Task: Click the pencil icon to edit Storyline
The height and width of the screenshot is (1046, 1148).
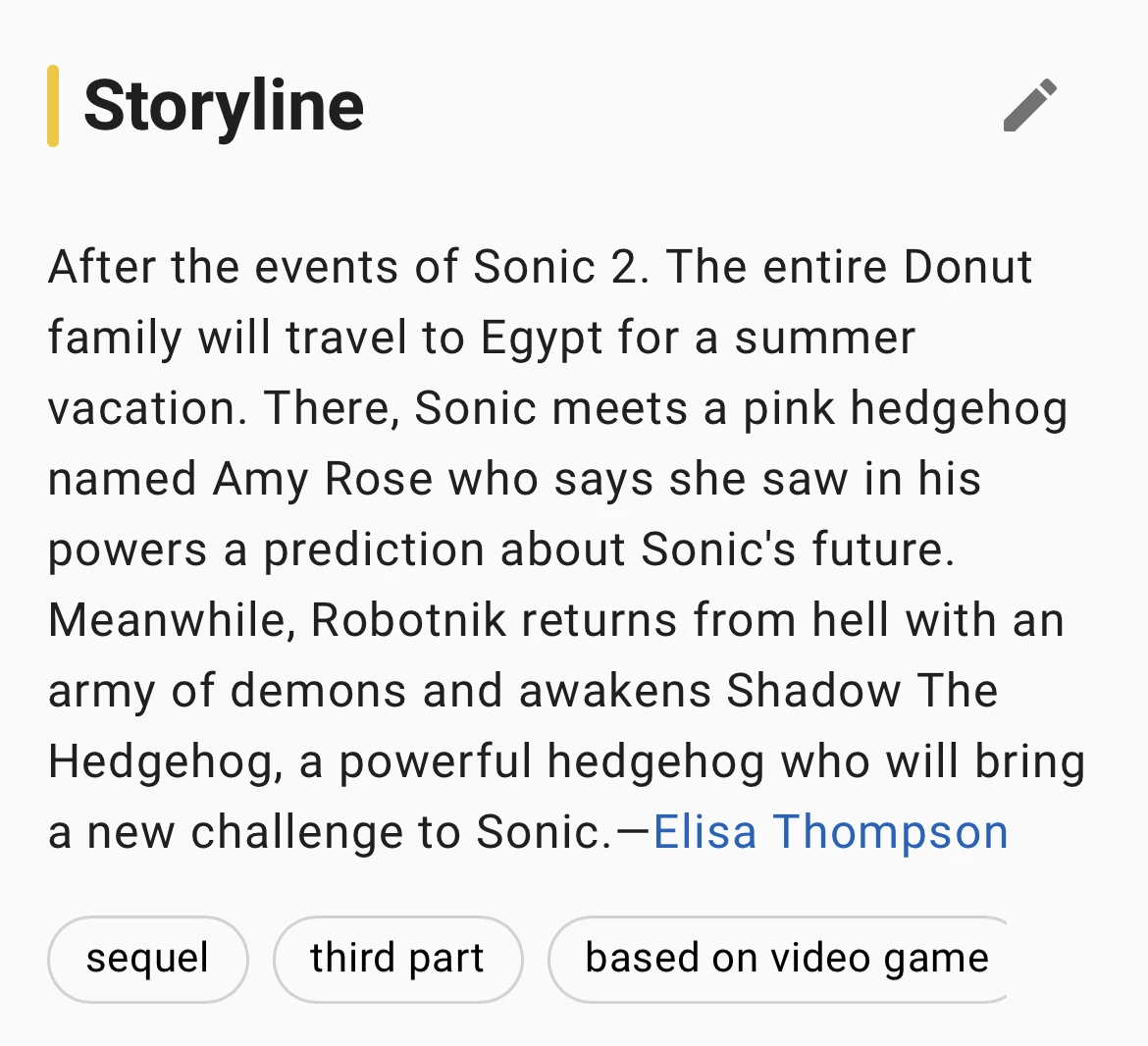Action: pos(1028,105)
